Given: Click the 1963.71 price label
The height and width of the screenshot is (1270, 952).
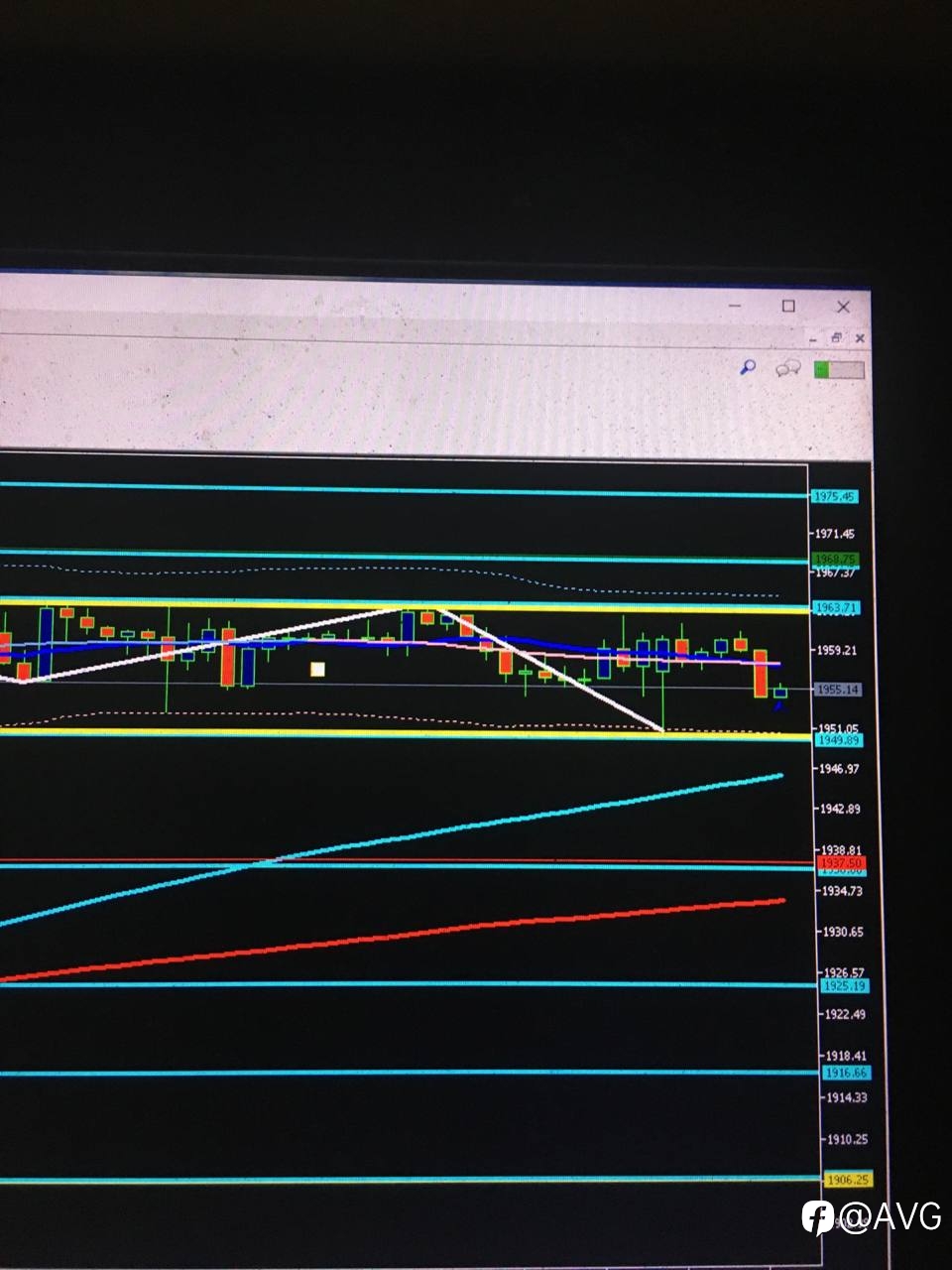Looking at the screenshot, I should pos(836,607).
